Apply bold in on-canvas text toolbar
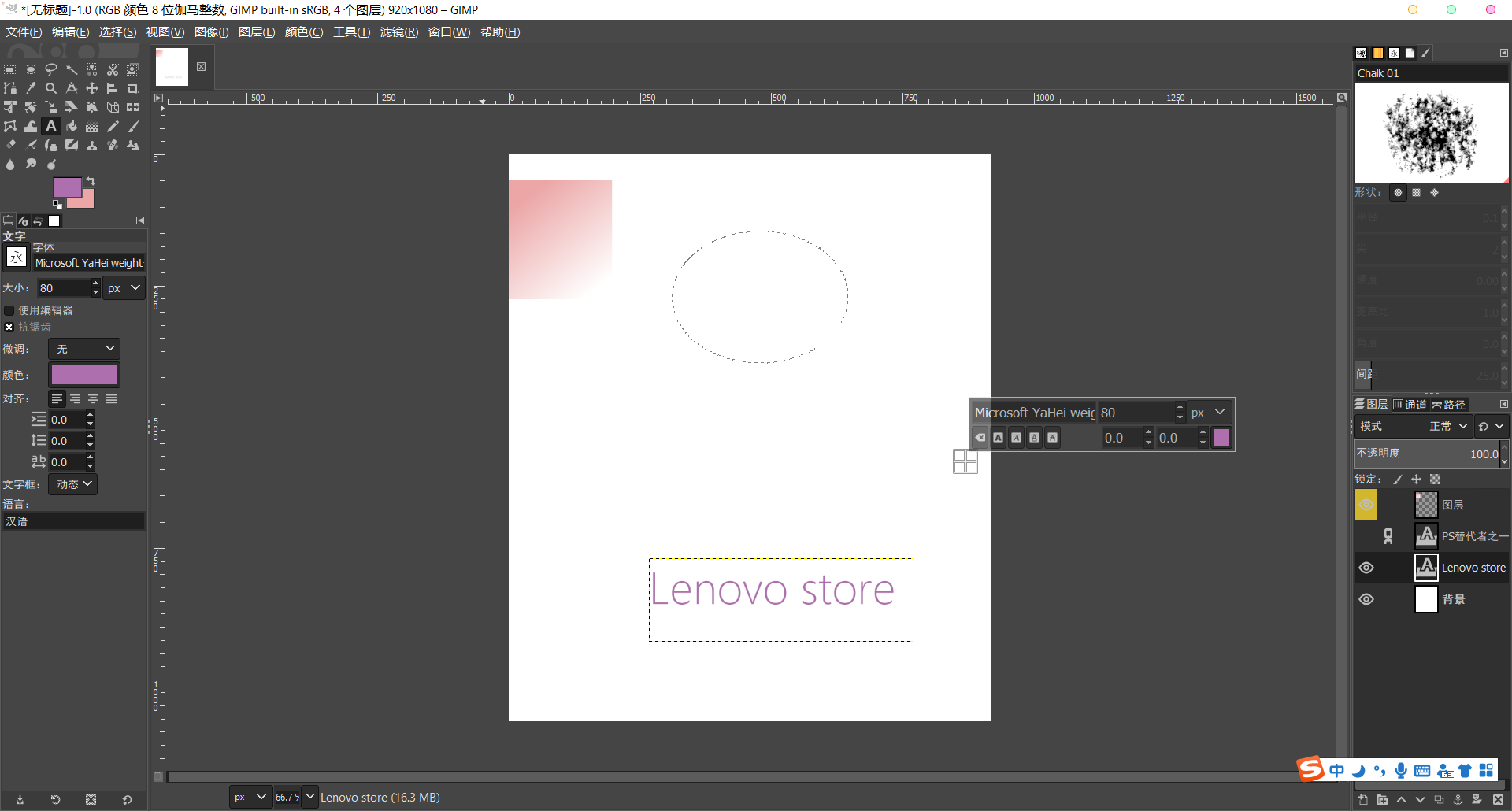The width and height of the screenshot is (1512, 811). pyautogui.click(x=999, y=438)
